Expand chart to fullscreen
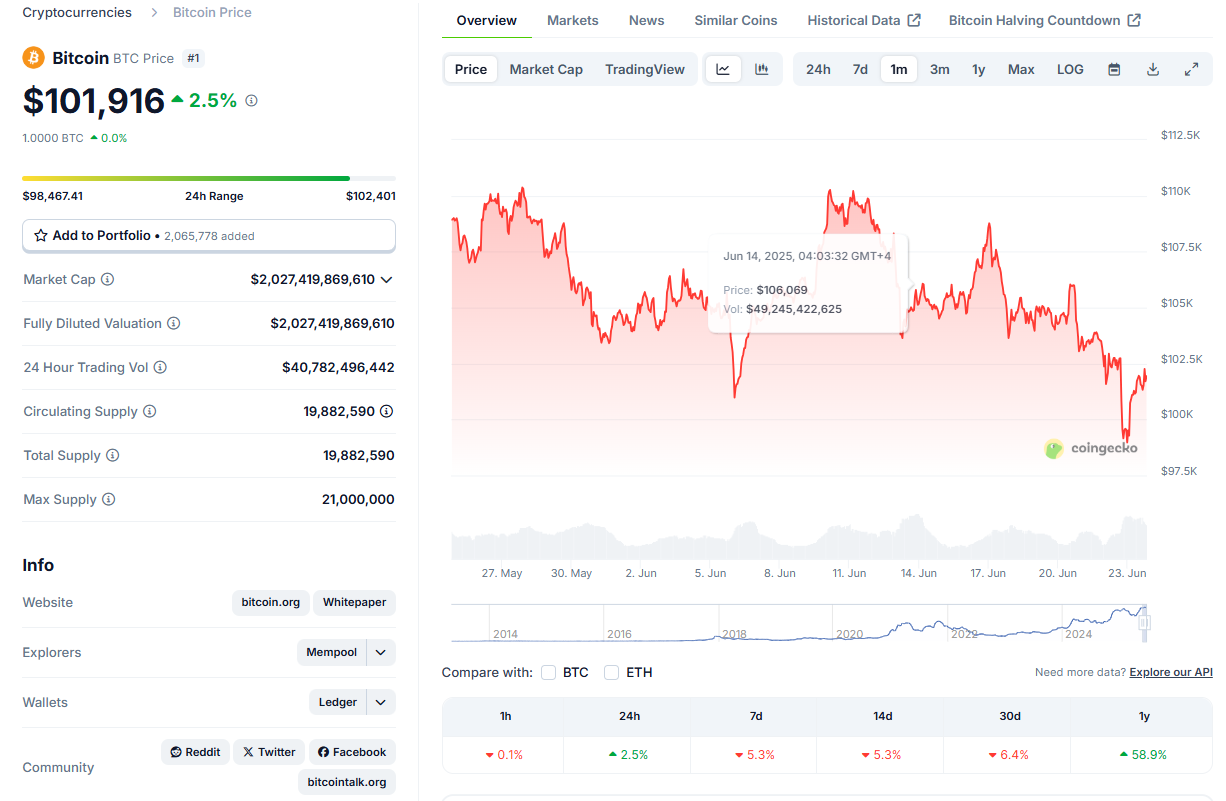 [x=1191, y=69]
